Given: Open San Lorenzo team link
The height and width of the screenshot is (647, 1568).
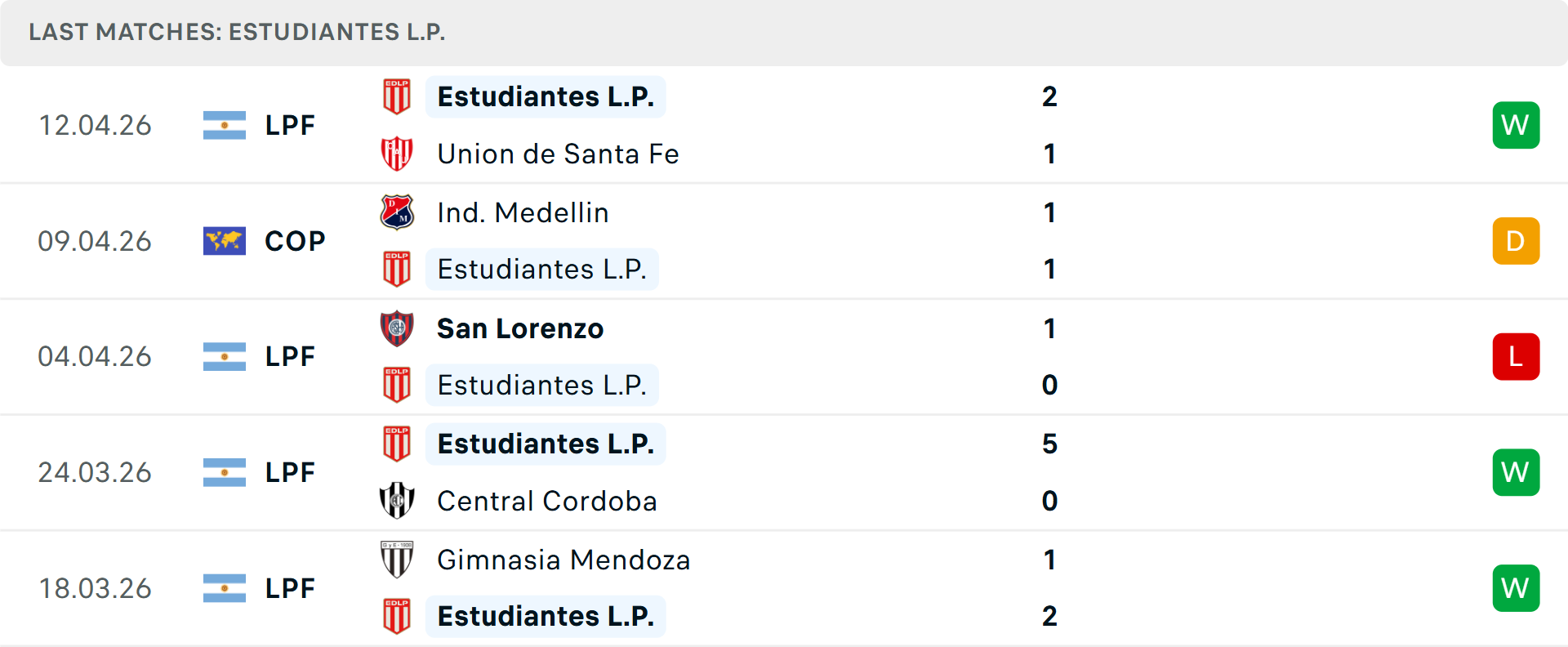Looking at the screenshot, I should tap(520, 328).
